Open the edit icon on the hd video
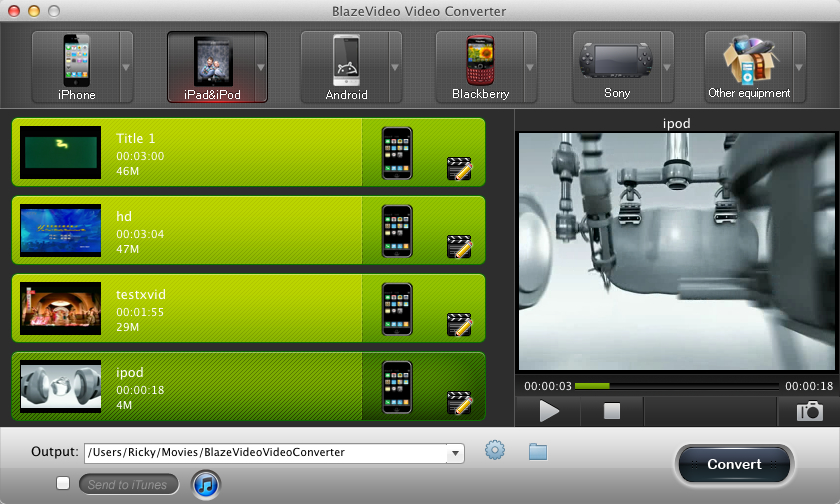 click(459, 246)
